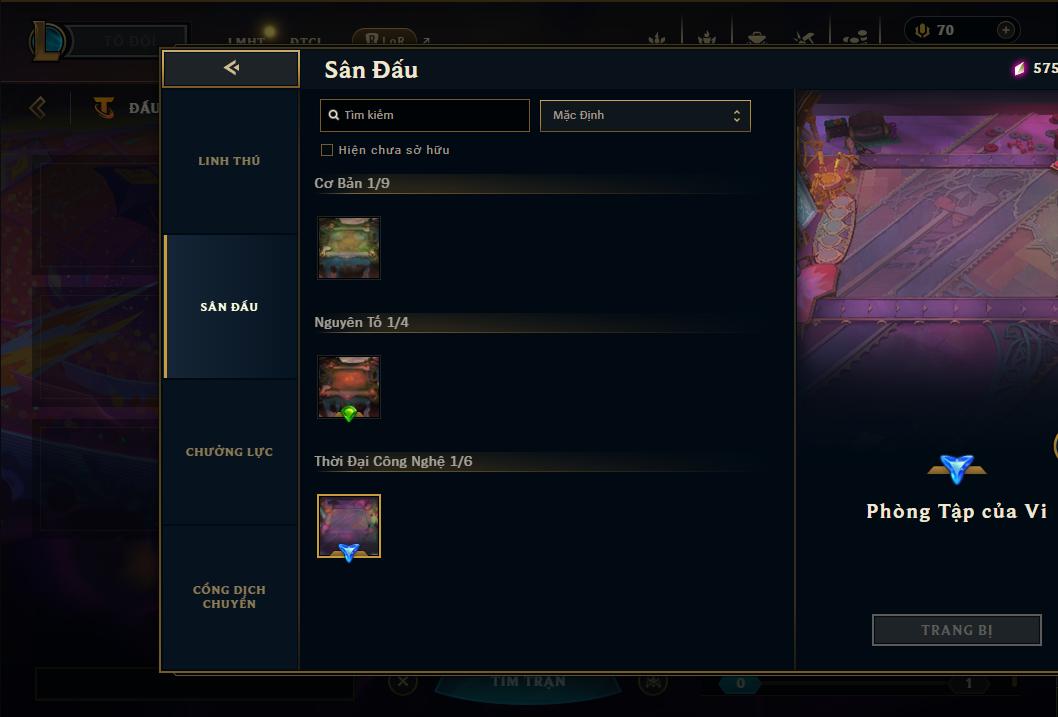Click the magnifier icon in search box
This screenshot has height=717, width=1058.
(333, 115)
